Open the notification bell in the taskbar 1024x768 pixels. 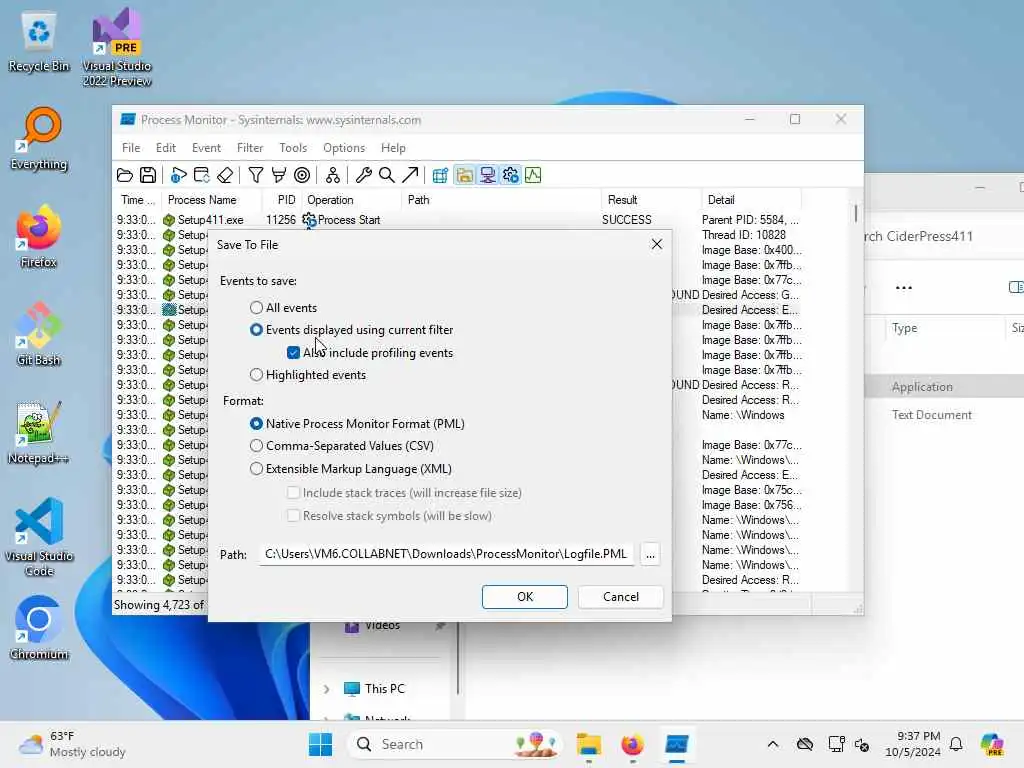pos(956,744)
